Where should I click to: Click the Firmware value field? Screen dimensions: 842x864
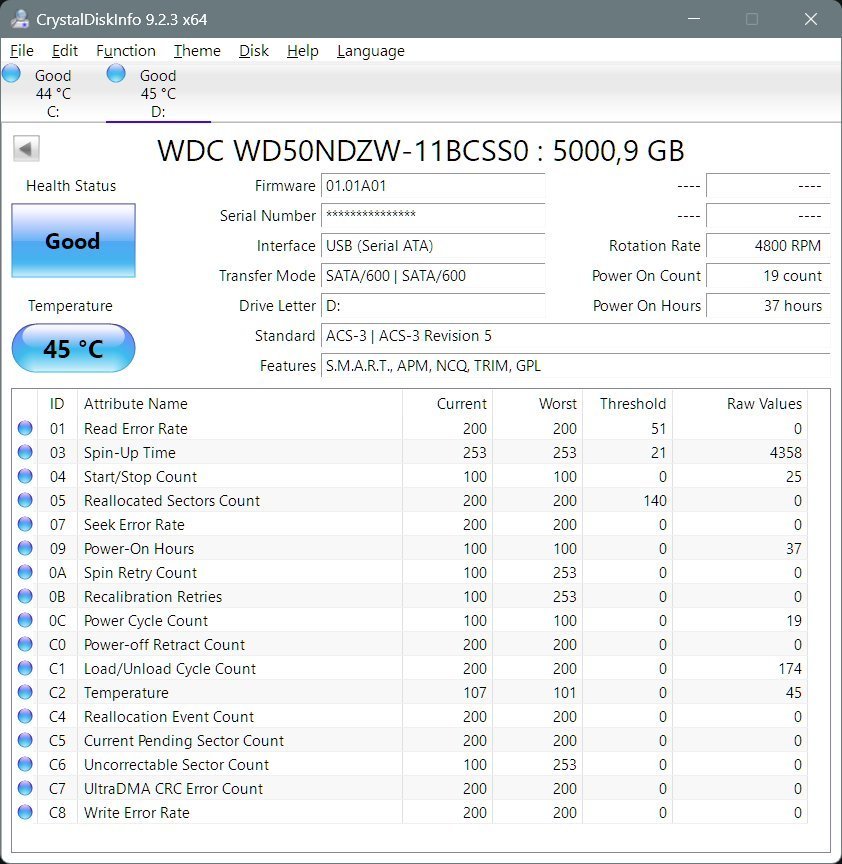tap(433, 186)
